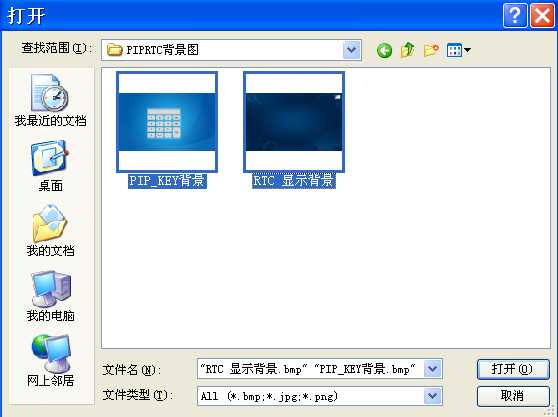Click the PIPRTC背景图 folder icon in lookup box

pos(115,49)
